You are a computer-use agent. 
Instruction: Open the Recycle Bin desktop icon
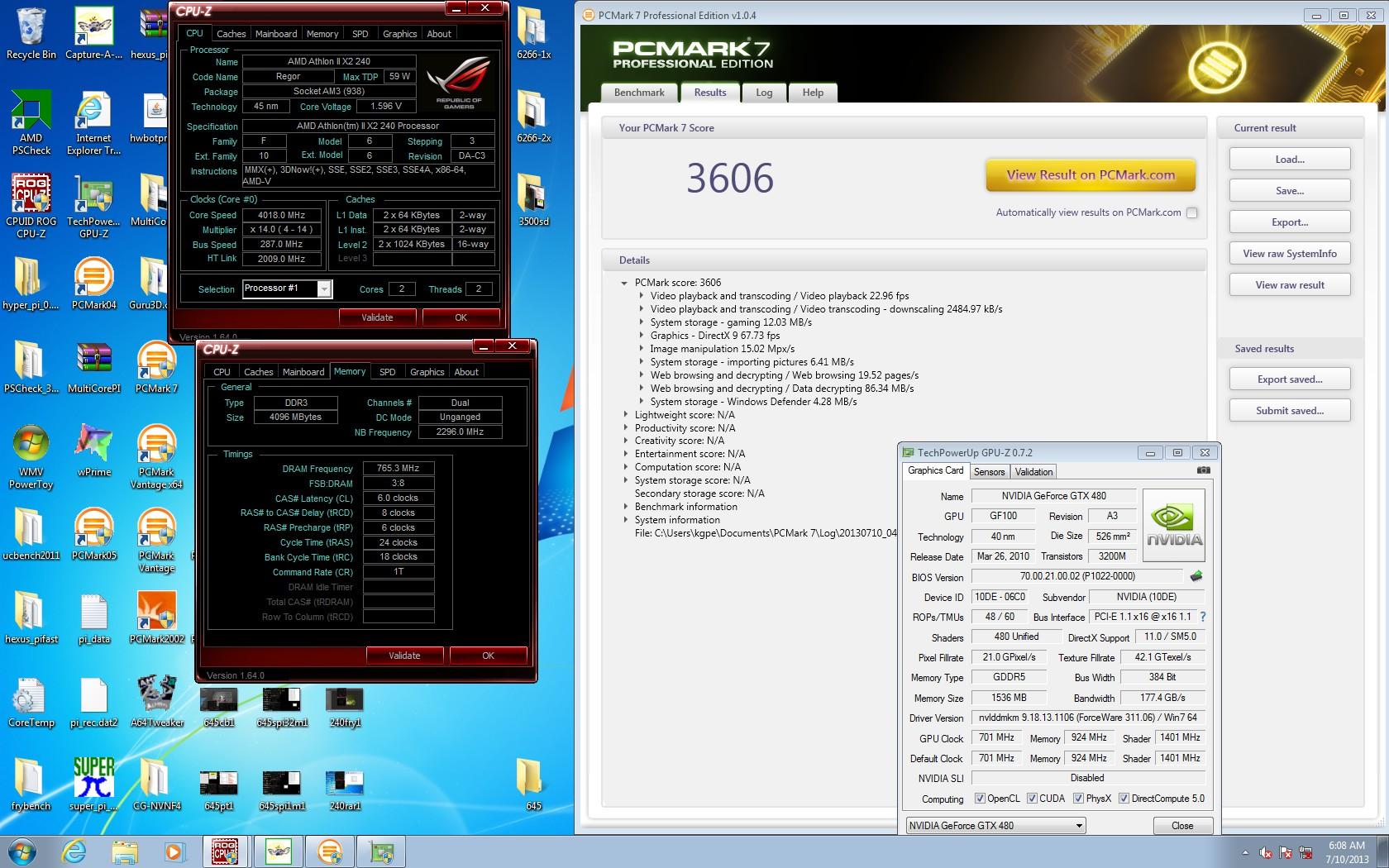pos(31,33)
